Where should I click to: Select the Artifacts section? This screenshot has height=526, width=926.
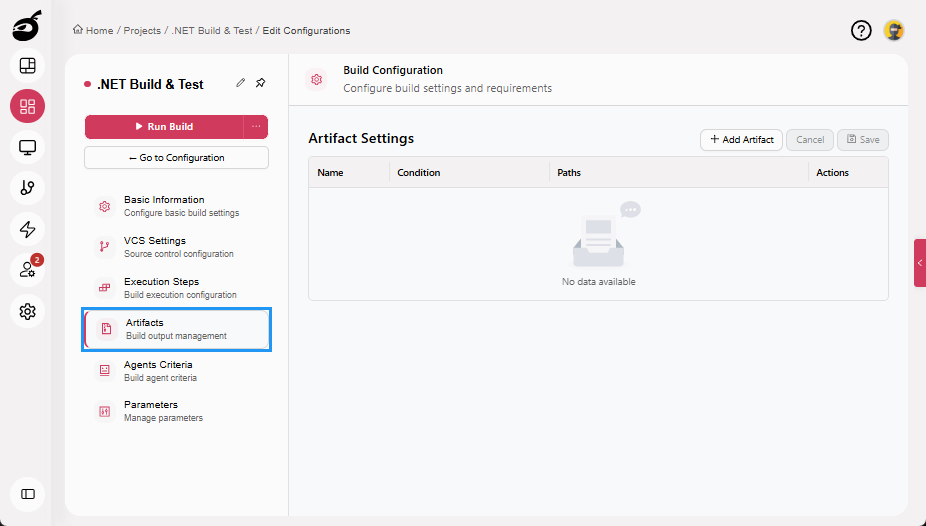coord(177,329)
